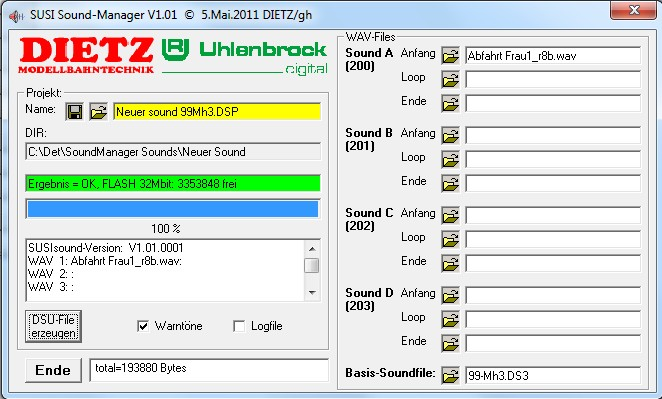Image resolution: width=662 pixels, height=399 pixels.
Task: Click the empty Sound C Loop field
Action: (553, 239)
